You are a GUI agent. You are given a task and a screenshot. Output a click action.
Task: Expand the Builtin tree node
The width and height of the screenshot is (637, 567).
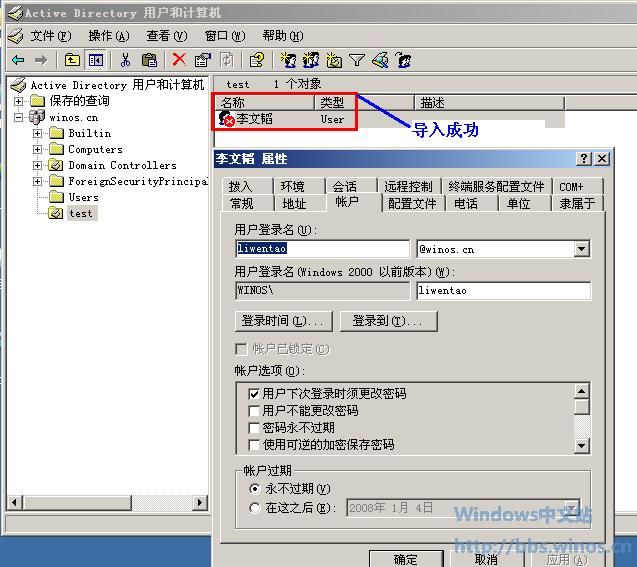tap(37, 133)
